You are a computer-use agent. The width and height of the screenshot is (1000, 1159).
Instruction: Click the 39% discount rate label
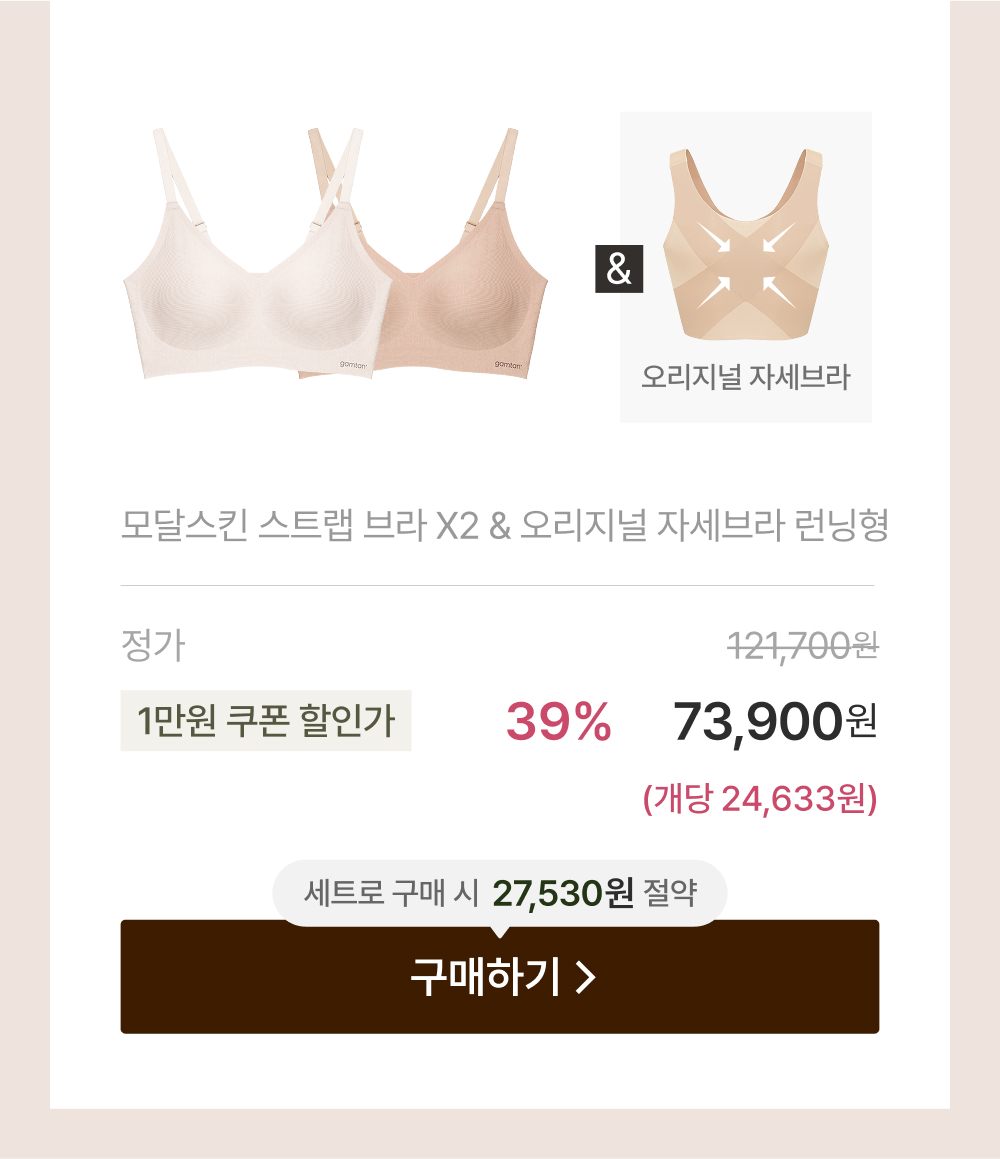559,721
